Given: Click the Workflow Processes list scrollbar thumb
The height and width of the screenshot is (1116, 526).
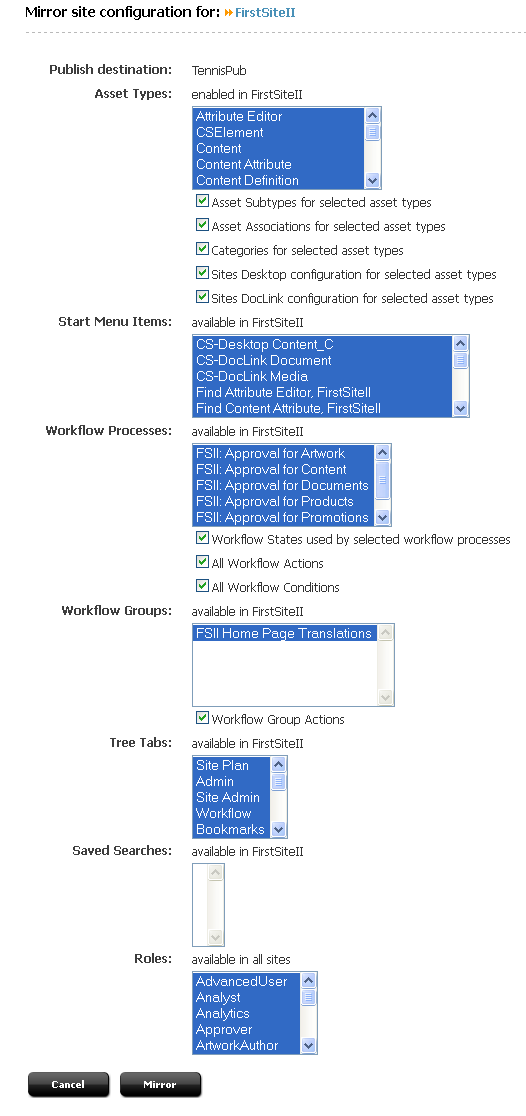Looking at the screenshot, I should (x=382, y=478).
